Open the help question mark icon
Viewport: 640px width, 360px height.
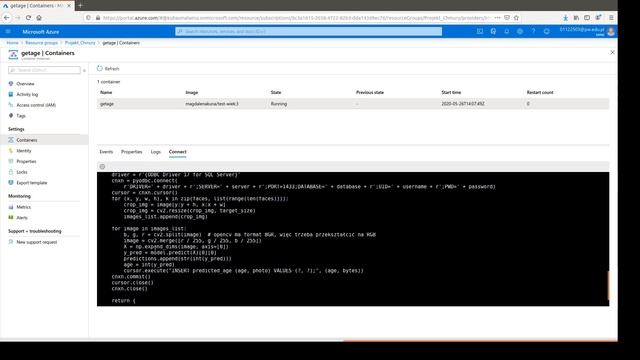tap(533, 31)
